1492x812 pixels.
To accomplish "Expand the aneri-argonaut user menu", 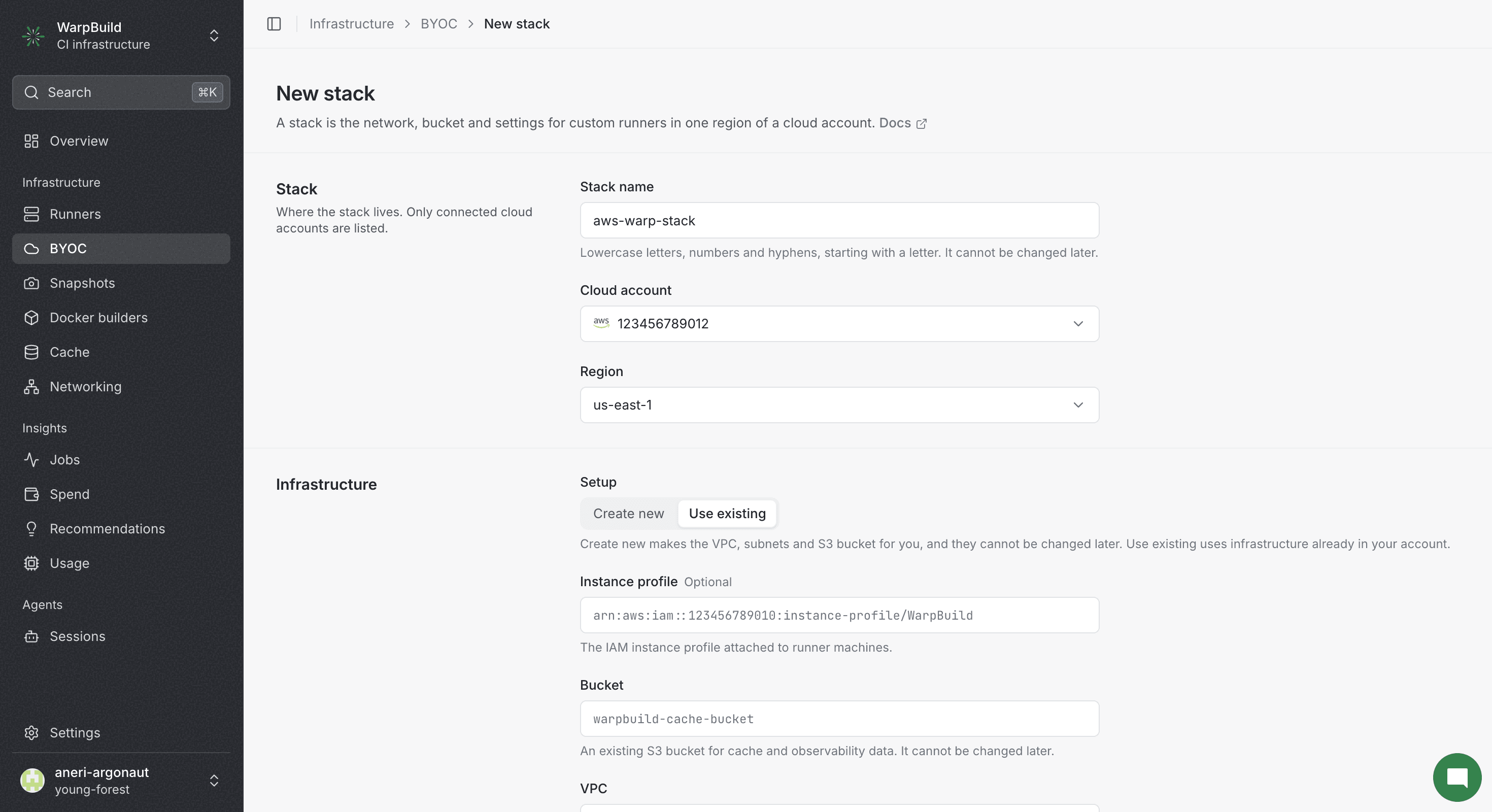I will point(214,781).
